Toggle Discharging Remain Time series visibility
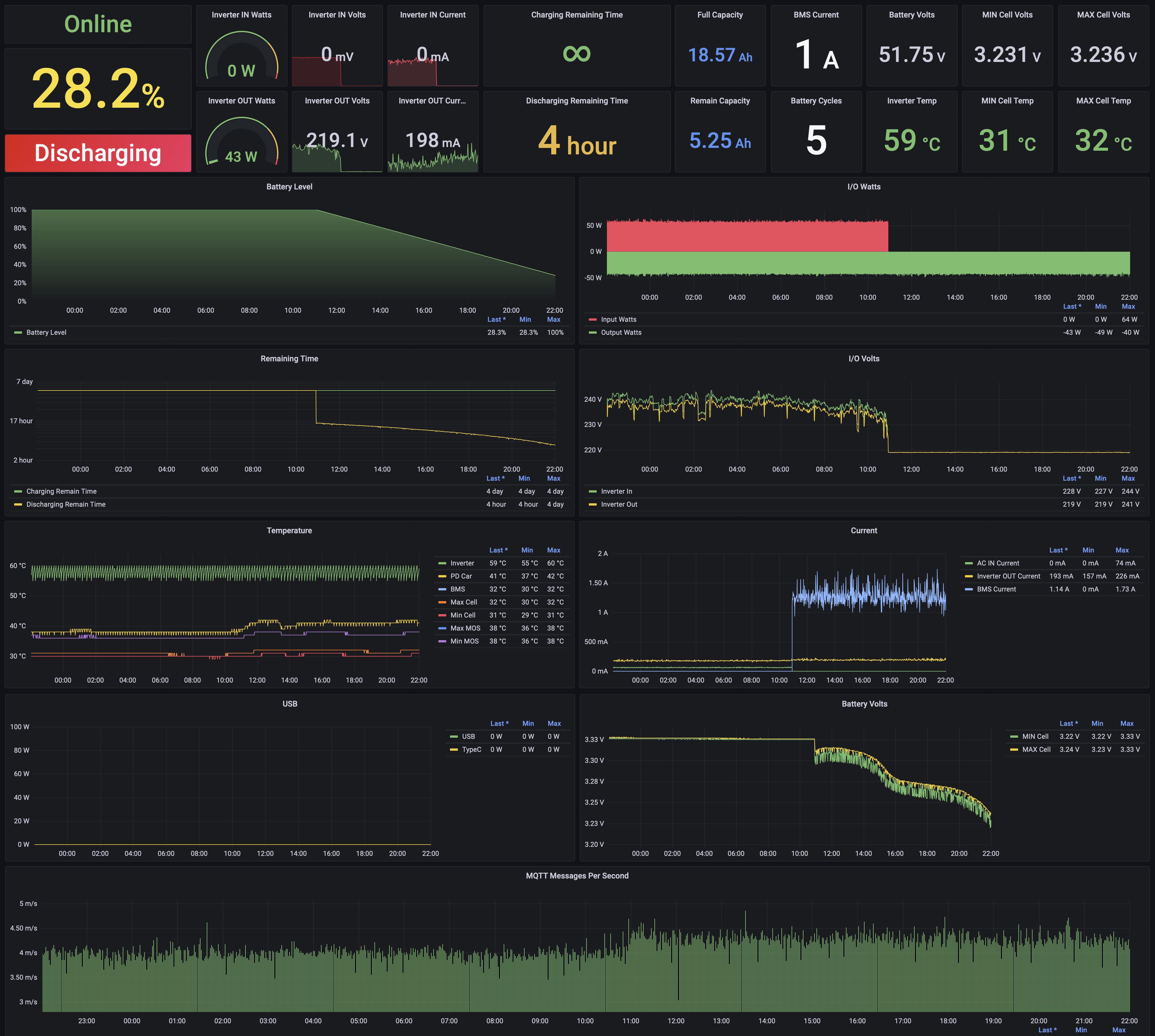Screen dimensions: 1155x1036 coord(65,504)
